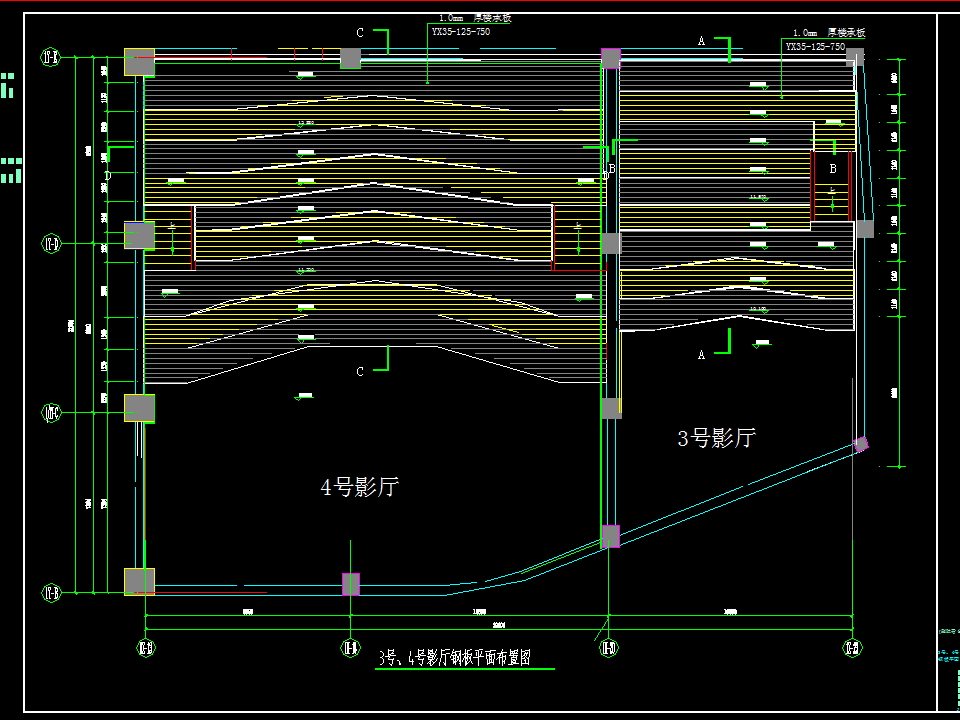The image size is (960, 720).
Task: Select the 3号影厅 room label
Action: [716, 438]
